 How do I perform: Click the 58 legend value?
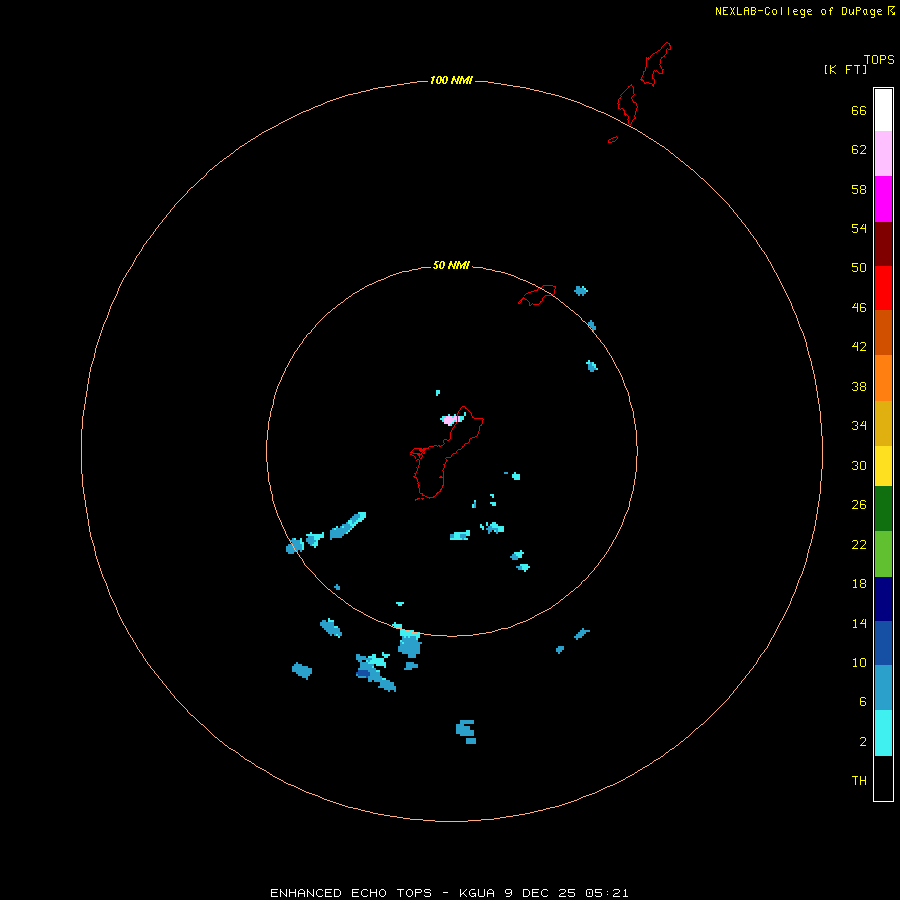[859, 189]
